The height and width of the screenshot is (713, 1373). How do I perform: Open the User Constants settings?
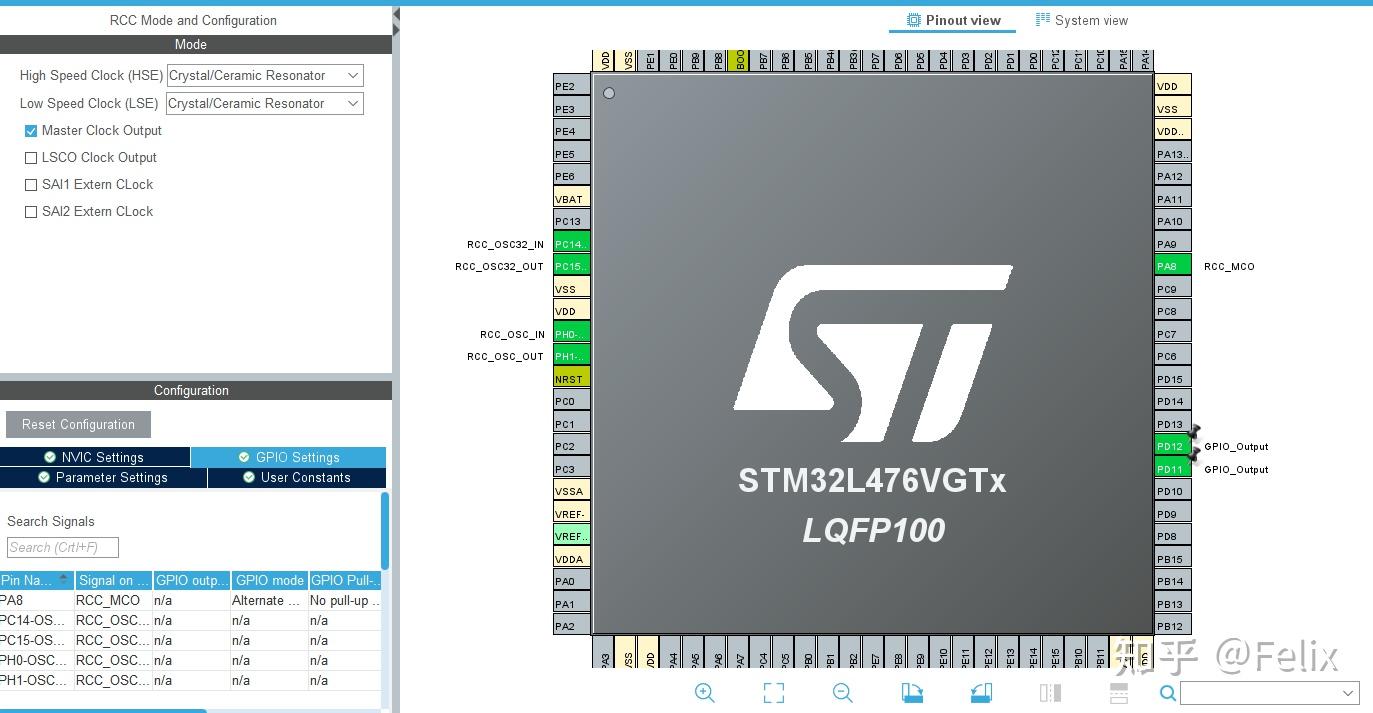point(295,477)
